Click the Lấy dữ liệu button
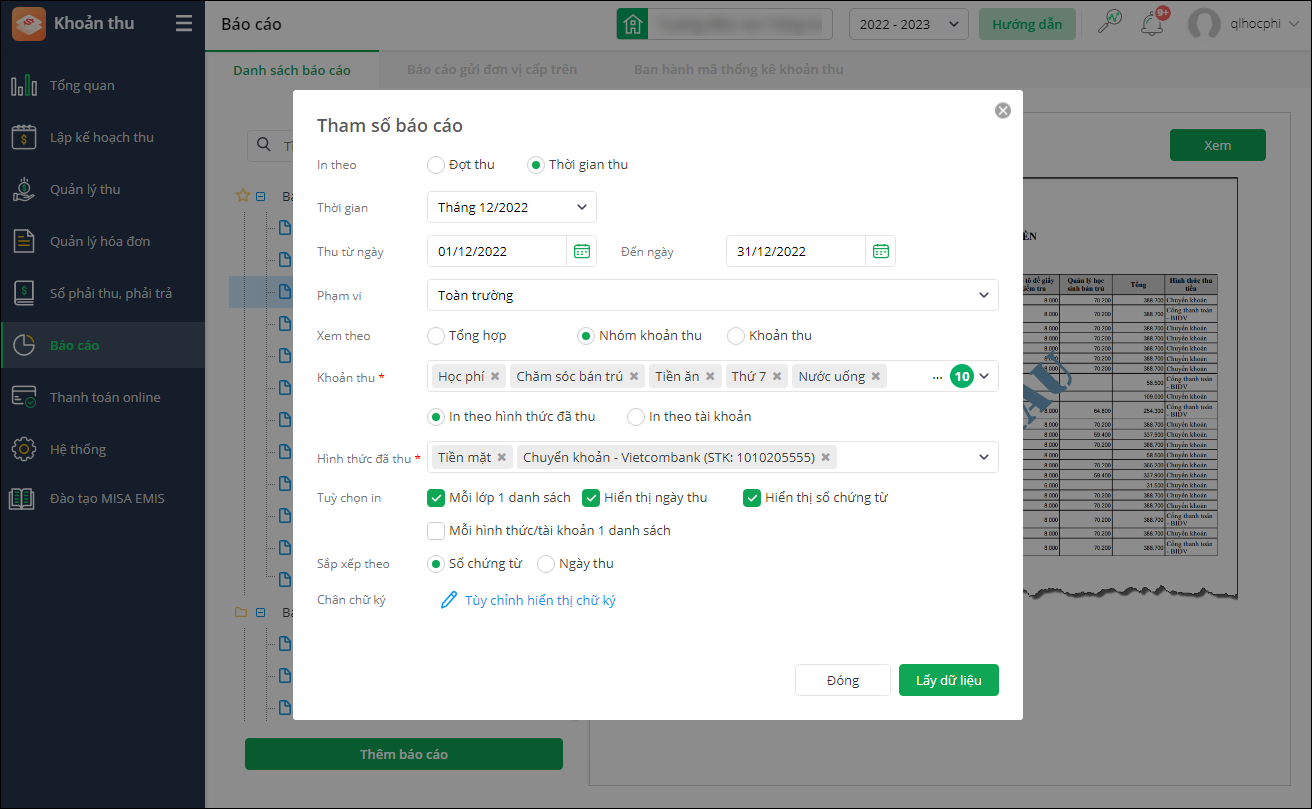This screenshot has height=809, width=1312. [949, 680]
